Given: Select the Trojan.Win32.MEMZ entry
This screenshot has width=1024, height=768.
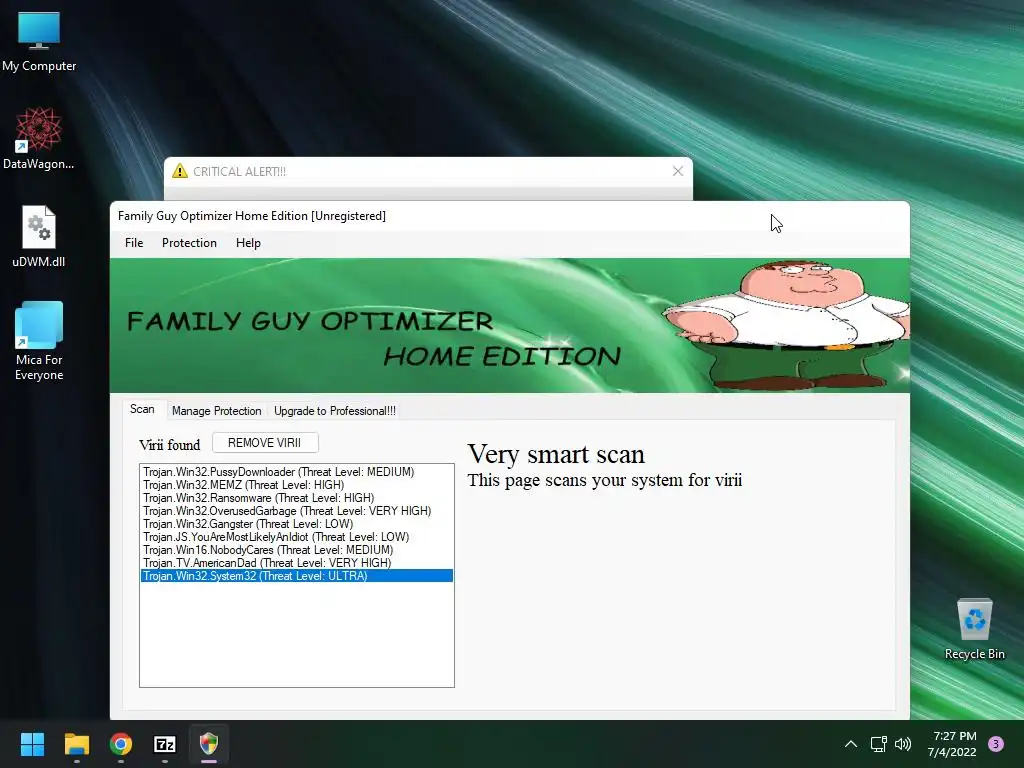Looking at the screenshot, I should tap(296, 485).
